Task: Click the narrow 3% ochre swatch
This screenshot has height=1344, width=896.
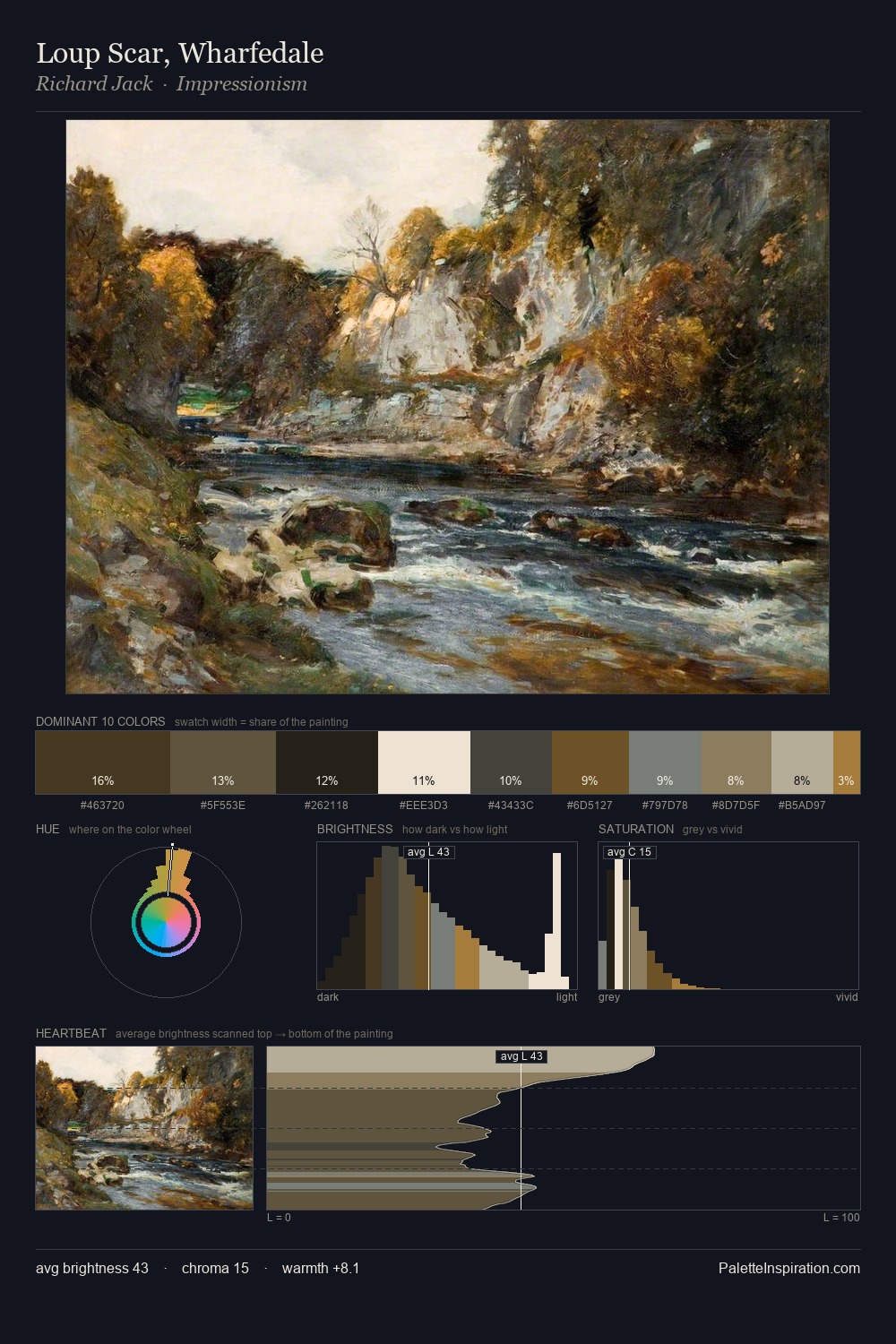Action: coord(847,762)
